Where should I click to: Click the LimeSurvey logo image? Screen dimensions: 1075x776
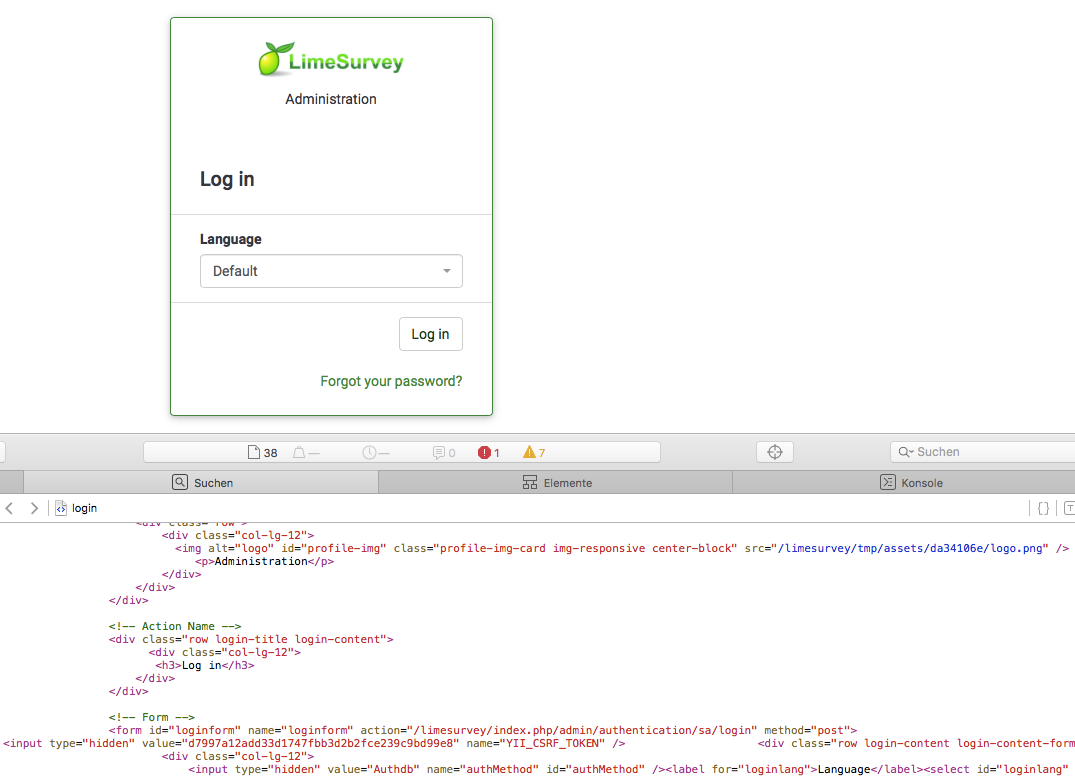[x=330, y=58]
